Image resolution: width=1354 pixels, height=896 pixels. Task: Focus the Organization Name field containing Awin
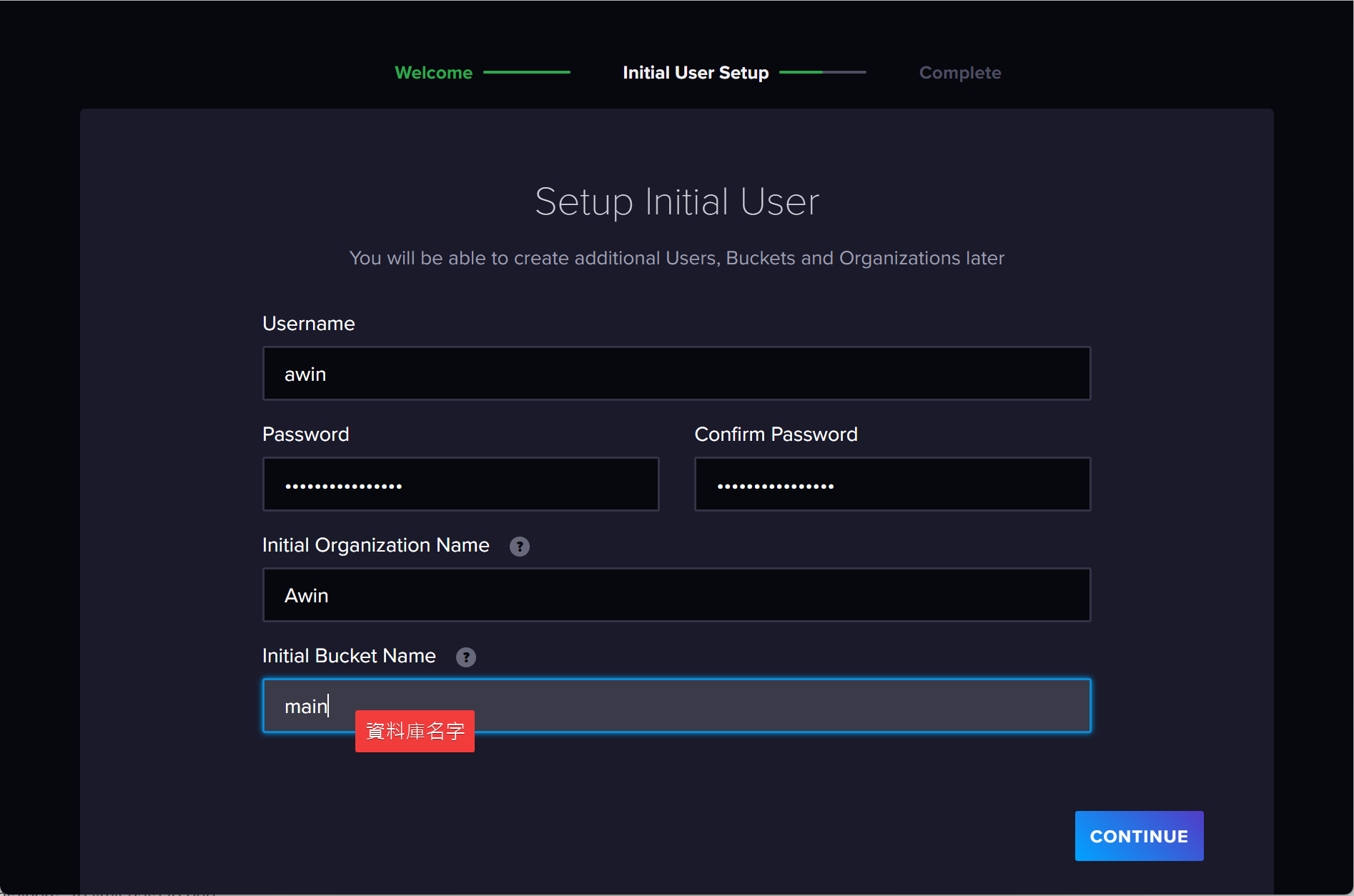click(676, 595)
